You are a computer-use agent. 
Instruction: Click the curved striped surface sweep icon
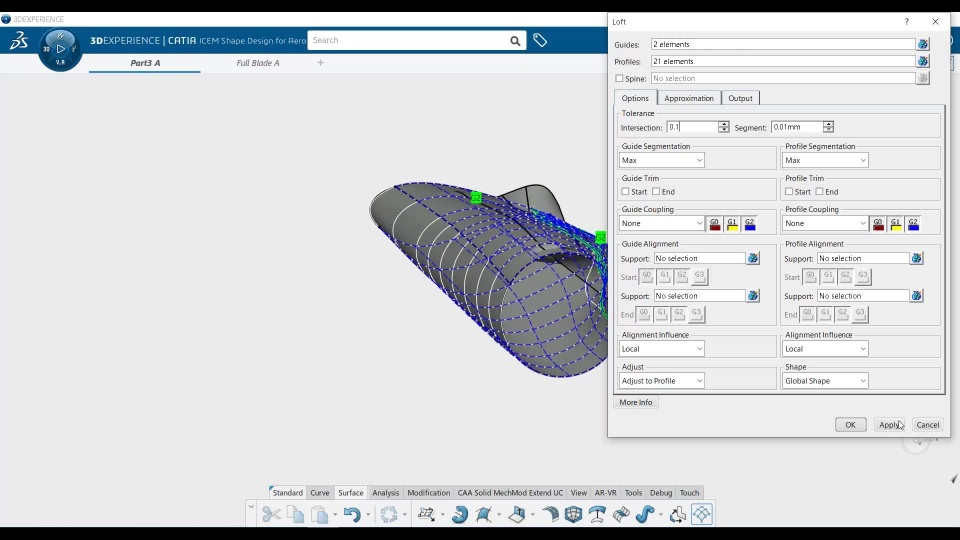pyautogui.click(x=550, y=514)
